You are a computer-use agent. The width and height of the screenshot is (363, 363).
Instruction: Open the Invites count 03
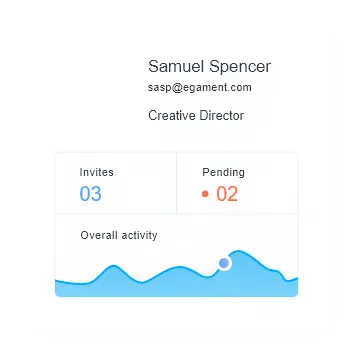click(x=90, y=194)
